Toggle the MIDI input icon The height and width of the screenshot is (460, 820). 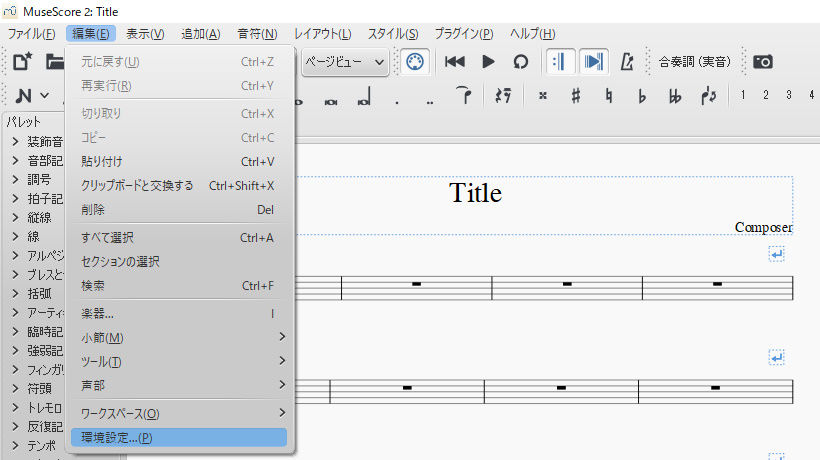415,62
